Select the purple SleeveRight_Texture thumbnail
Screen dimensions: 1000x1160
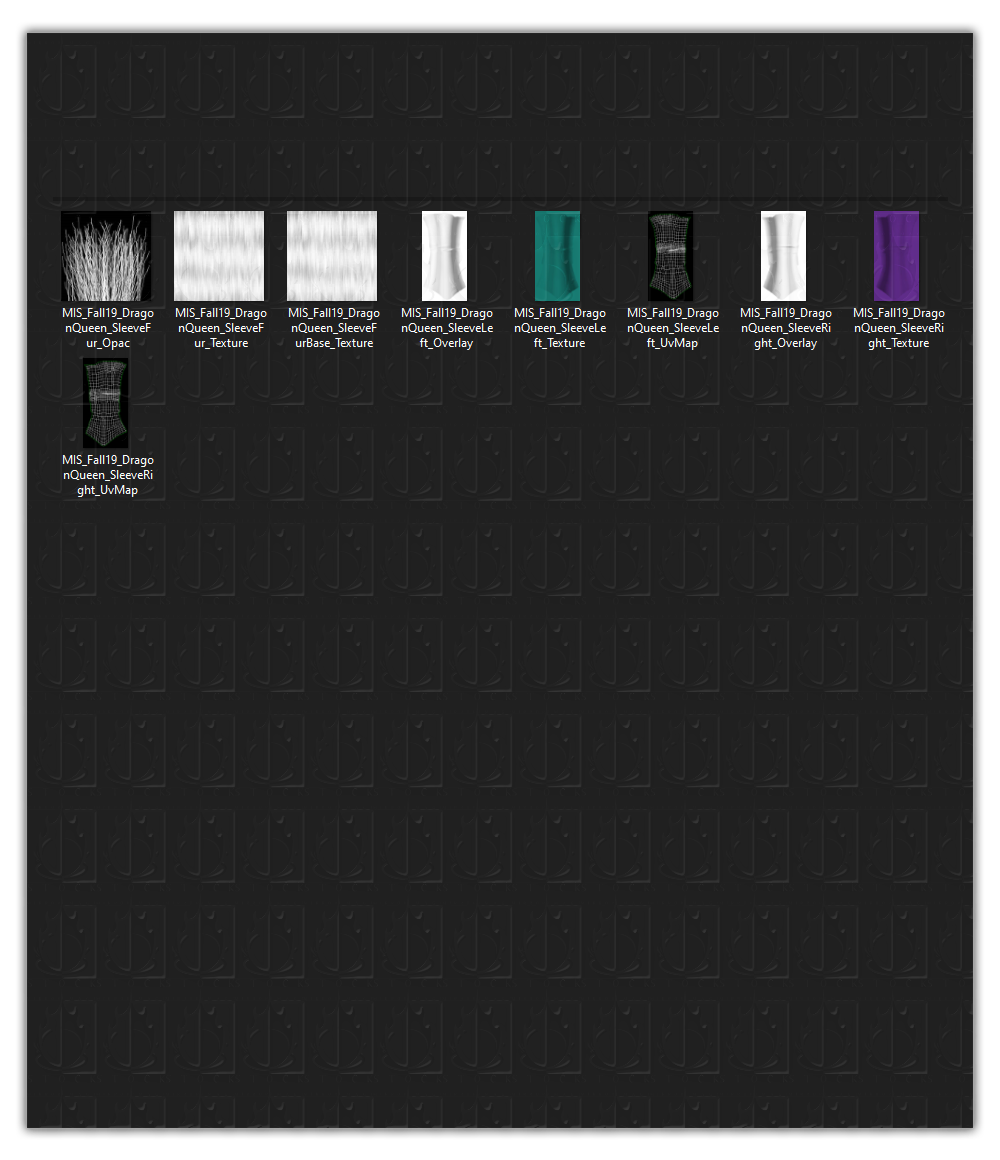[x=896, y=256]
